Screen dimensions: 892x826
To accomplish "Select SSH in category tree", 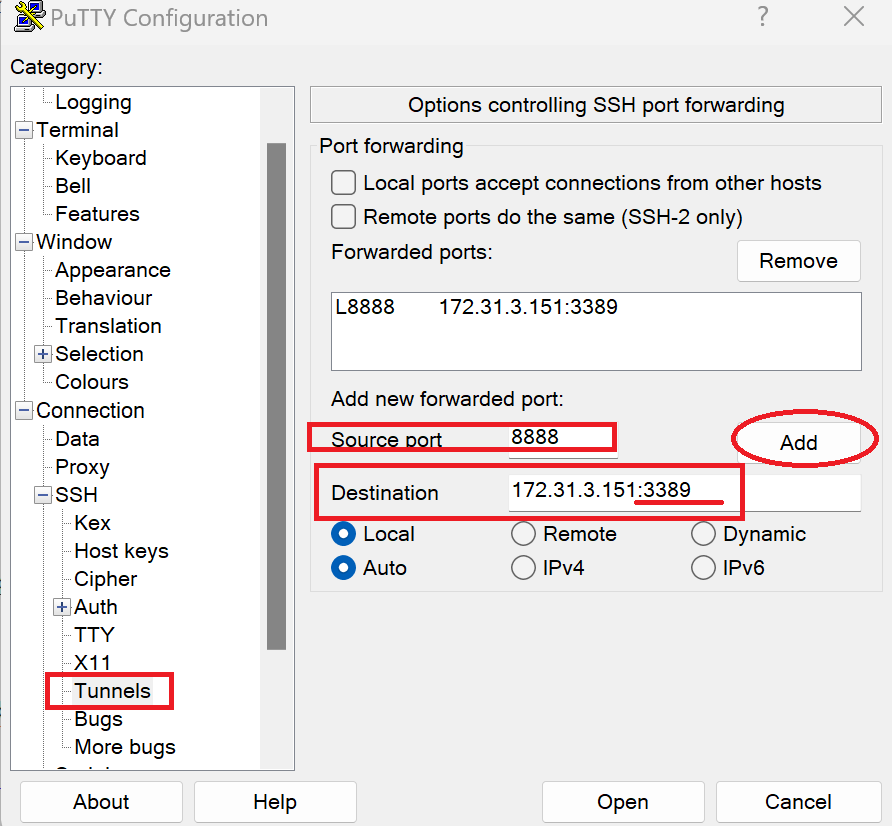I will click(x=76, y=495).
